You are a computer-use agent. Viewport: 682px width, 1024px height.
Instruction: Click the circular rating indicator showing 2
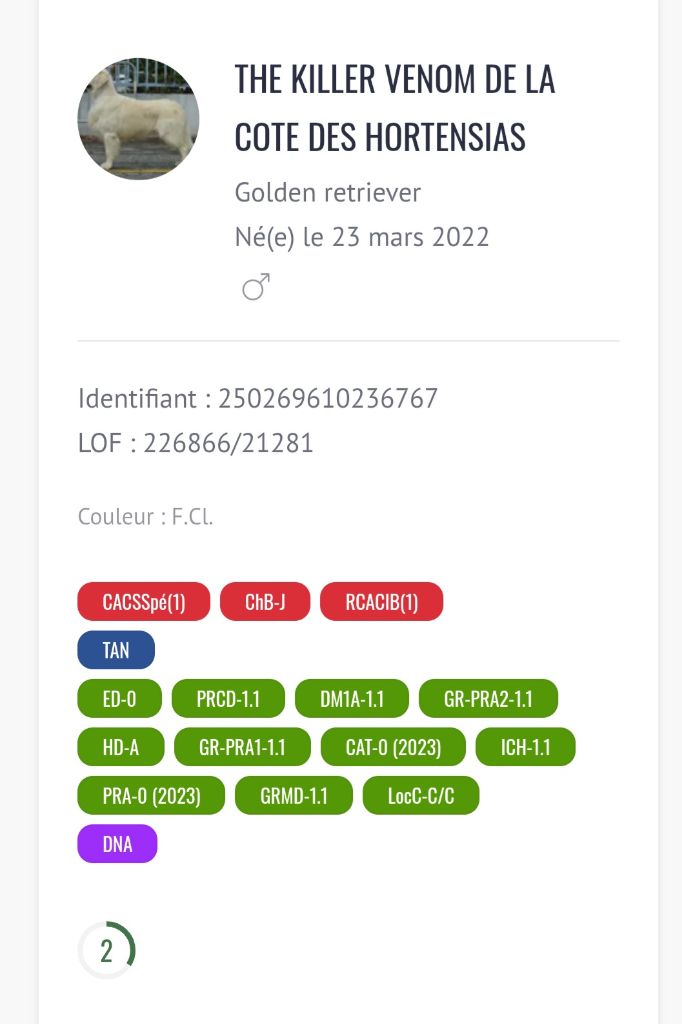(106, 950)
